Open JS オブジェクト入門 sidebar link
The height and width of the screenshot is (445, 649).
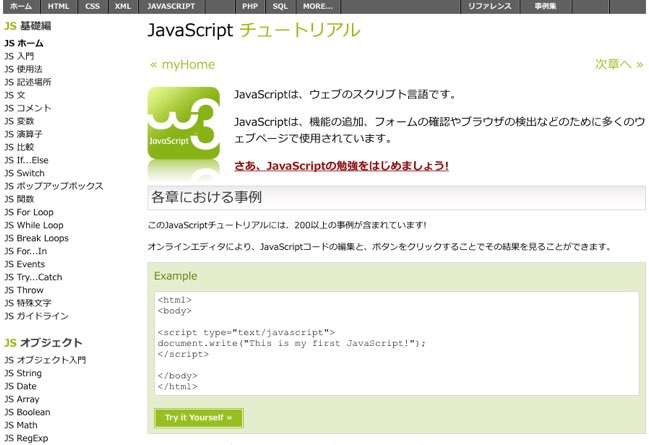click(x=46, y=360)
